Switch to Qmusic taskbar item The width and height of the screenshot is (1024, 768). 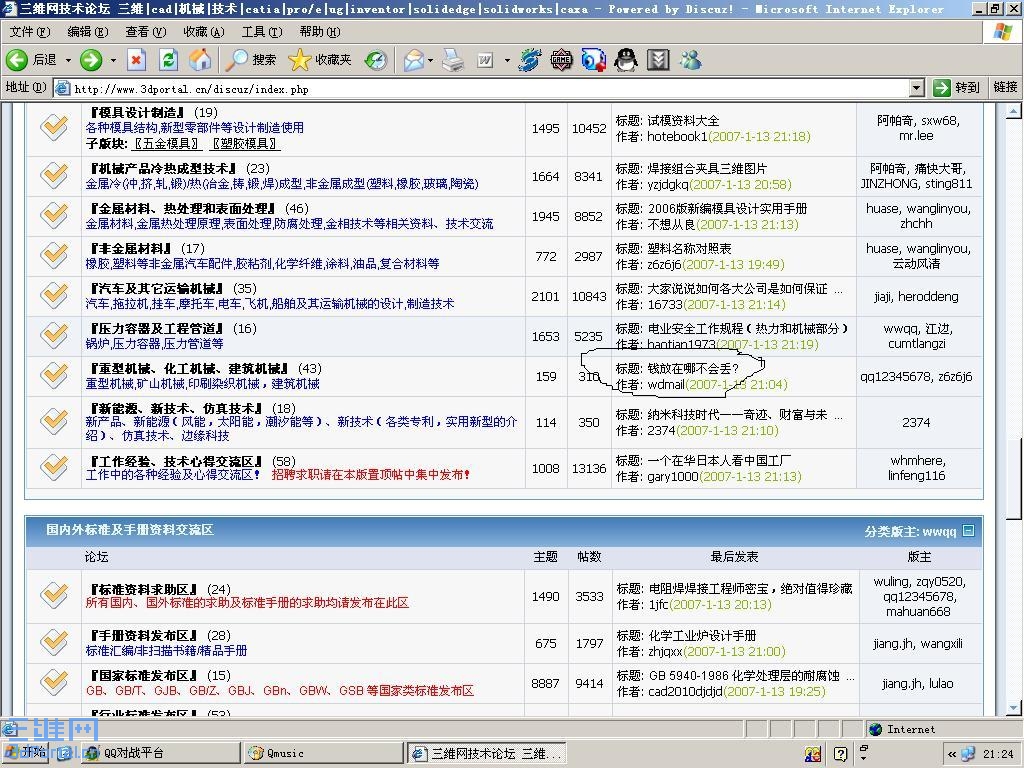point(324,753)
